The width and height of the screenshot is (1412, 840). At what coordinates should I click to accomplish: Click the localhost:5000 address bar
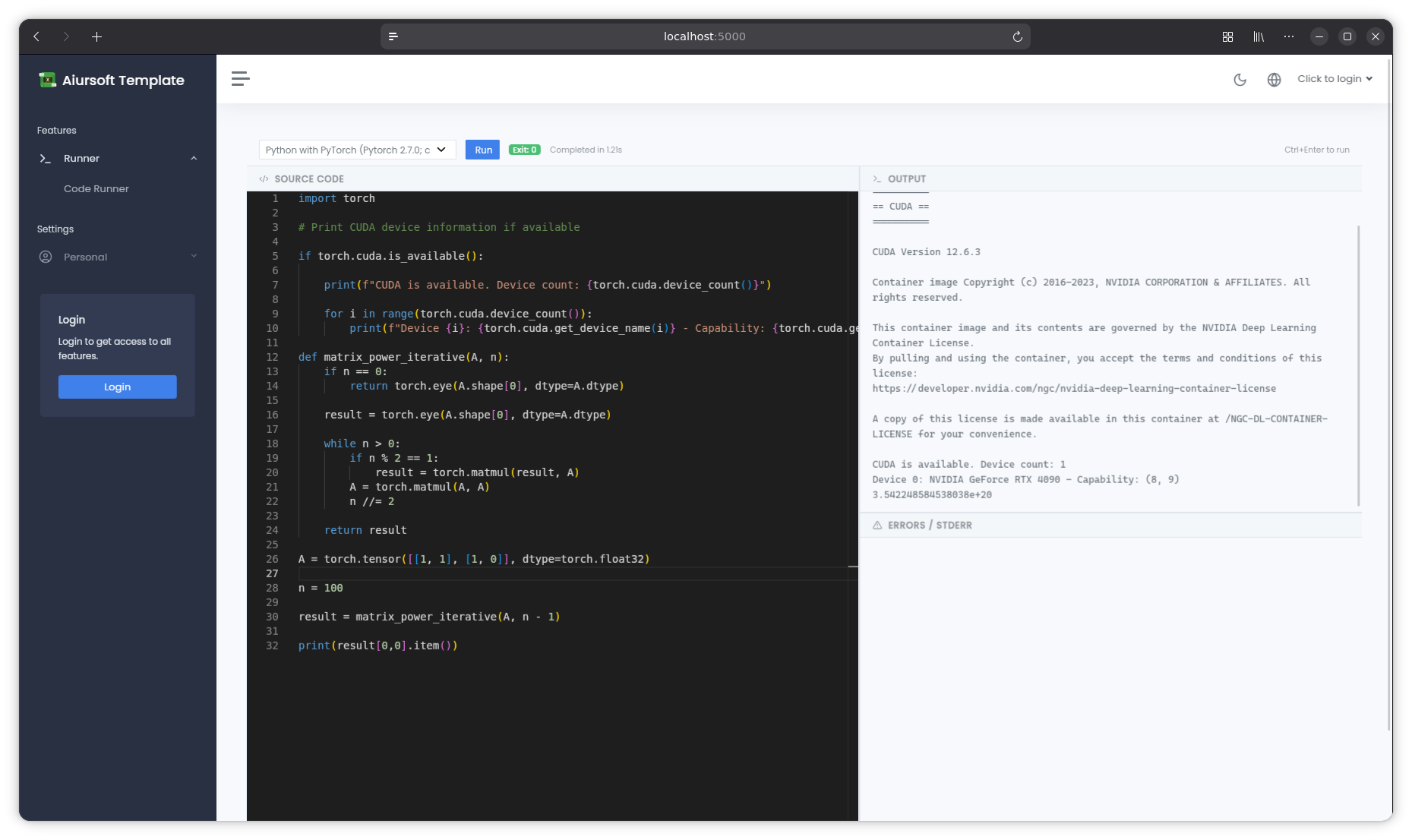[x=705, y=36]
